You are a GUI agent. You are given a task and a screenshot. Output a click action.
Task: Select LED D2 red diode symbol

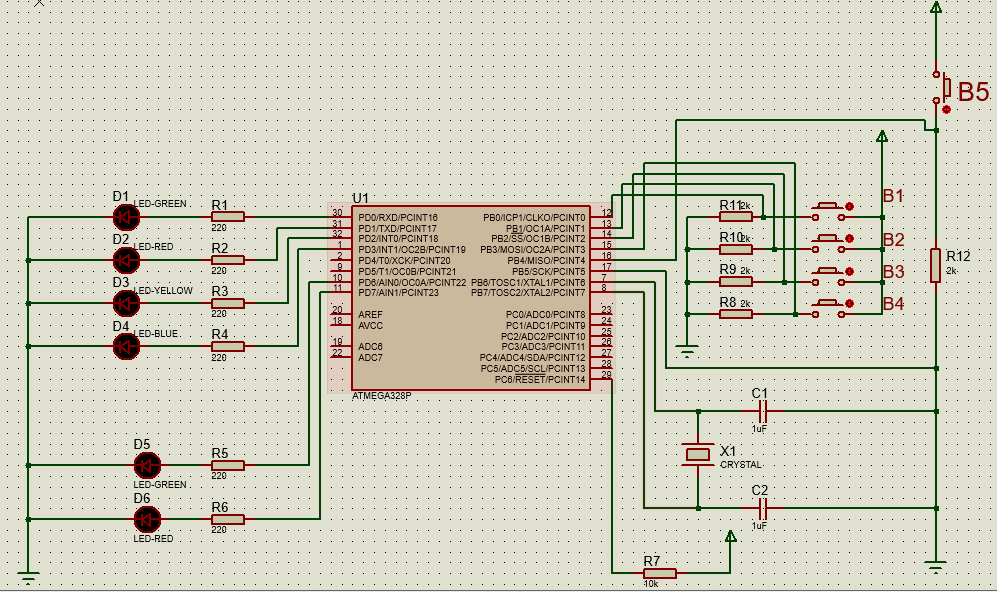126,260
